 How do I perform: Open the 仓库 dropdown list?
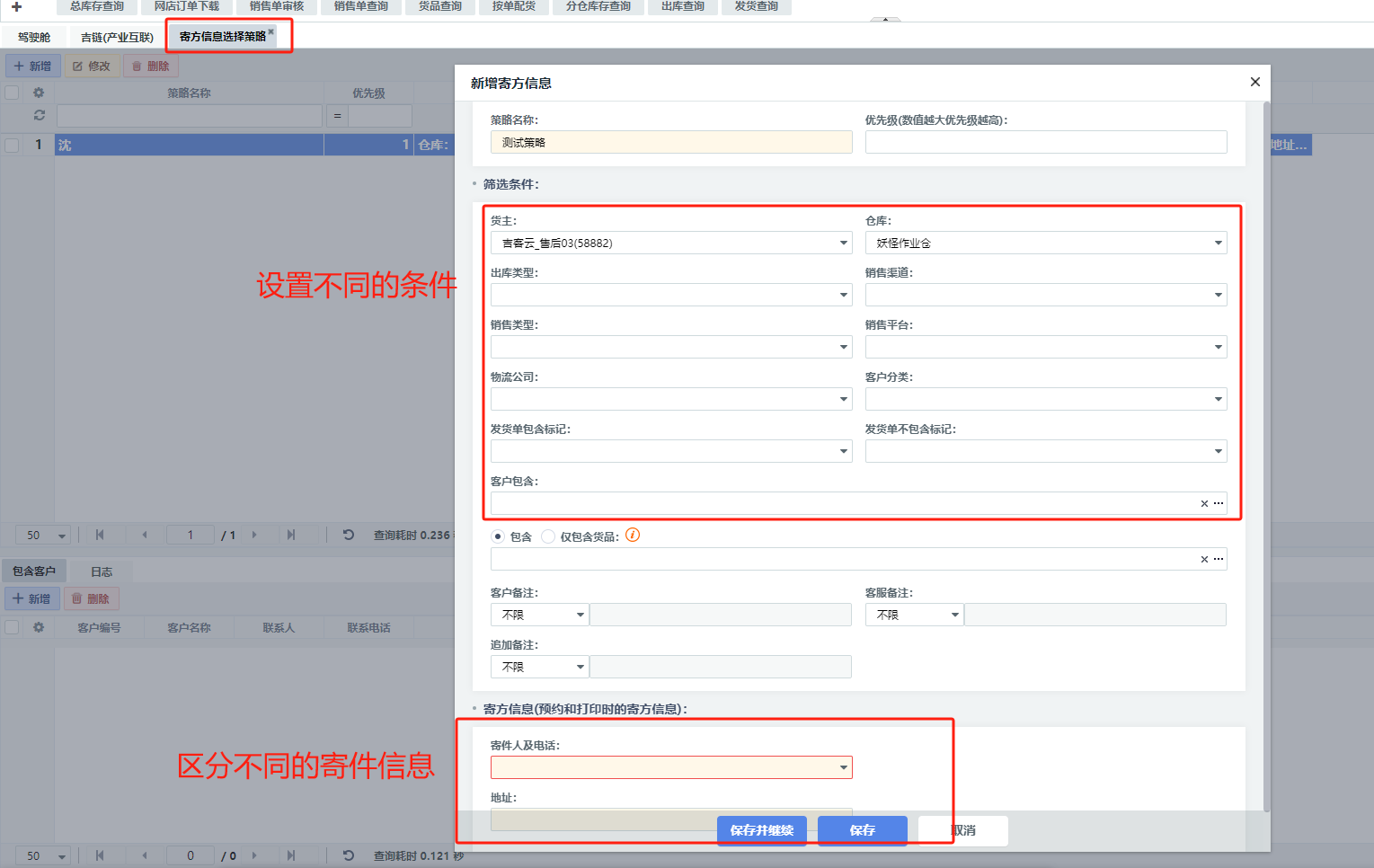coord(1219,243)
